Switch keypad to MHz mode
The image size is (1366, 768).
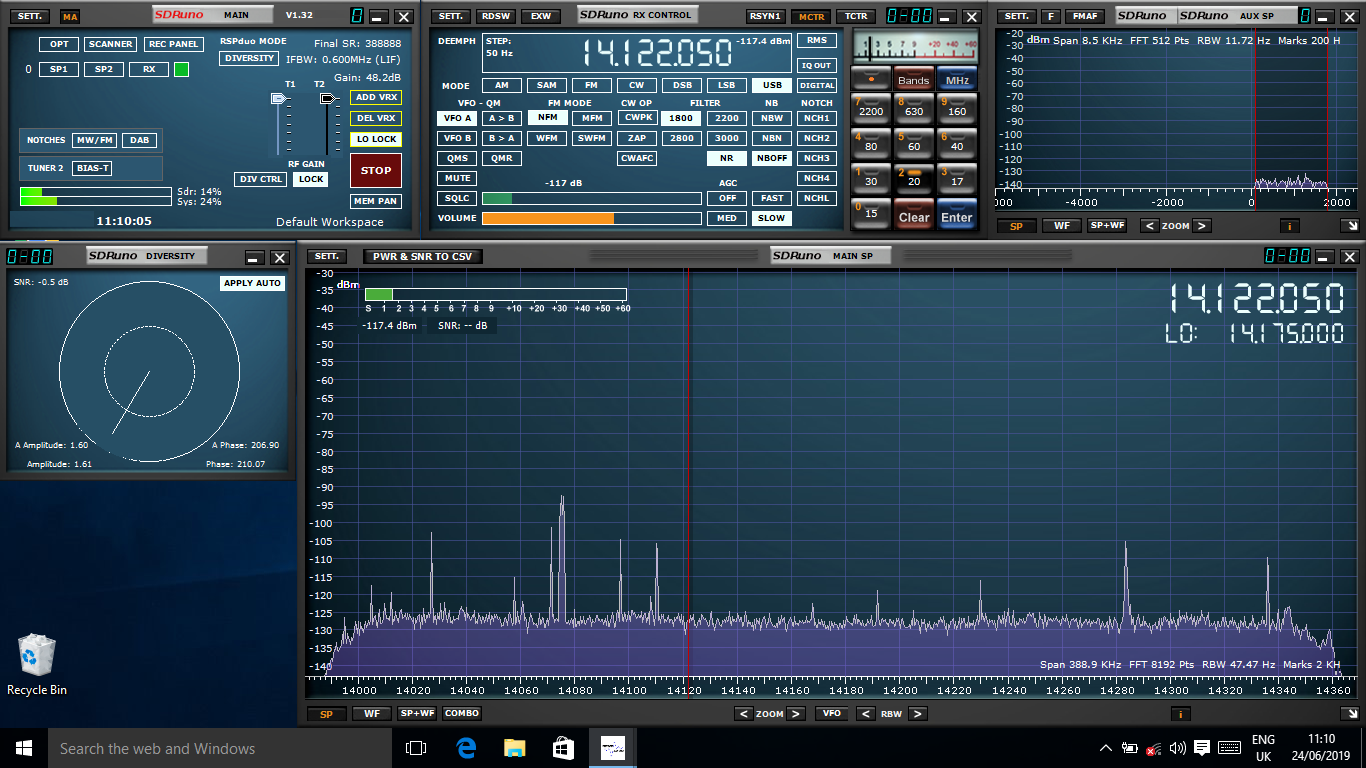957,78
